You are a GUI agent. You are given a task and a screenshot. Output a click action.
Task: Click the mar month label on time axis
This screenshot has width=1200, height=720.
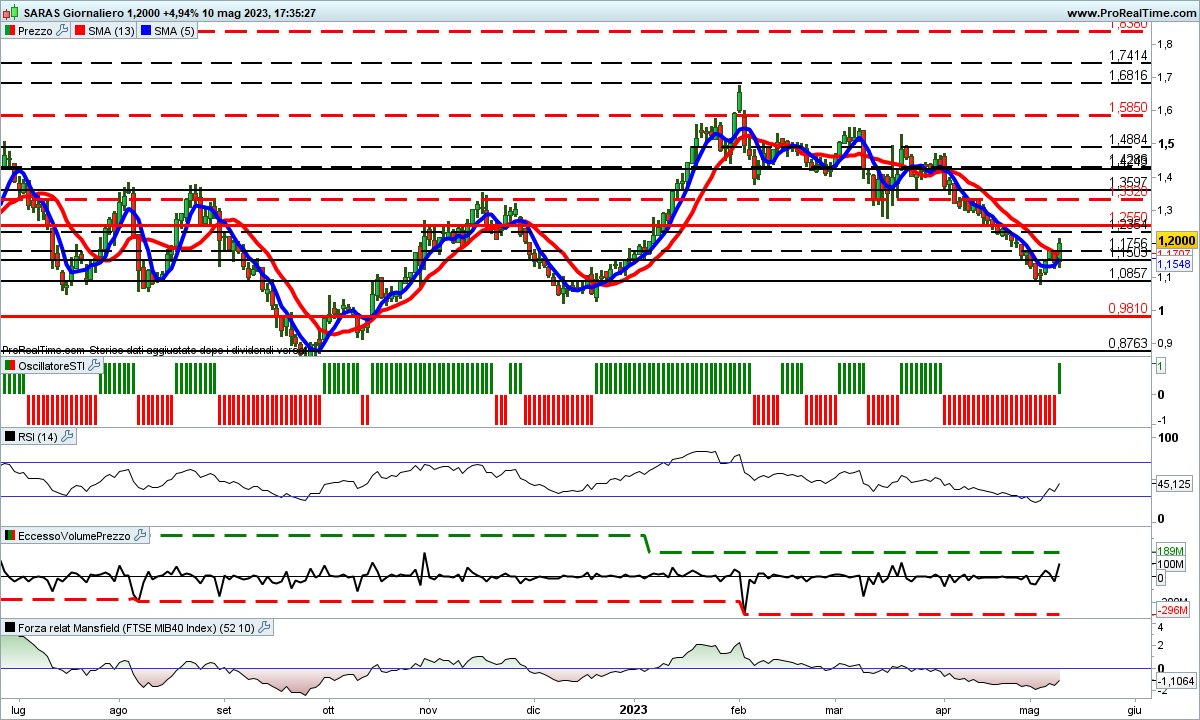coord(834,710)
